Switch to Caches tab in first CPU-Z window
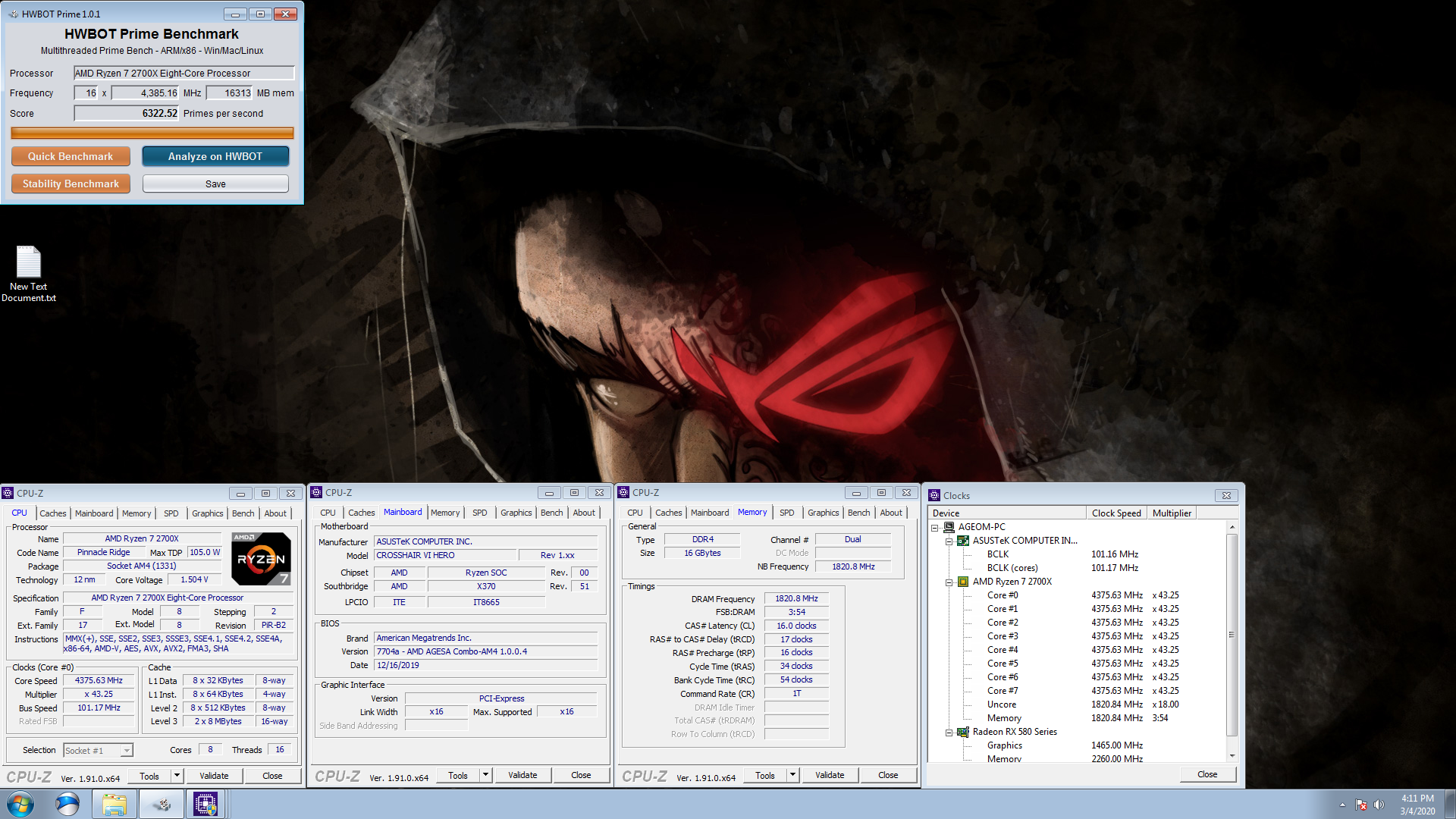This screenshot has height=819, width=1456. click(x=53, y=513)
